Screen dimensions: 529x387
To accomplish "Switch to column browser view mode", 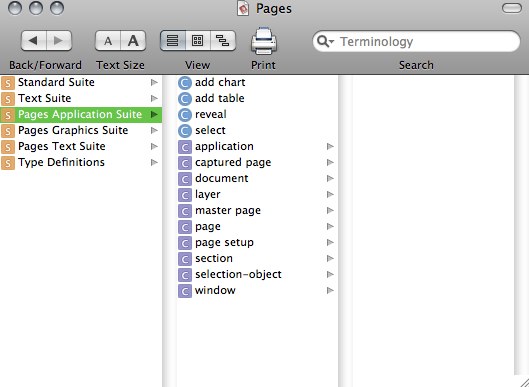I will pos(198,41).
